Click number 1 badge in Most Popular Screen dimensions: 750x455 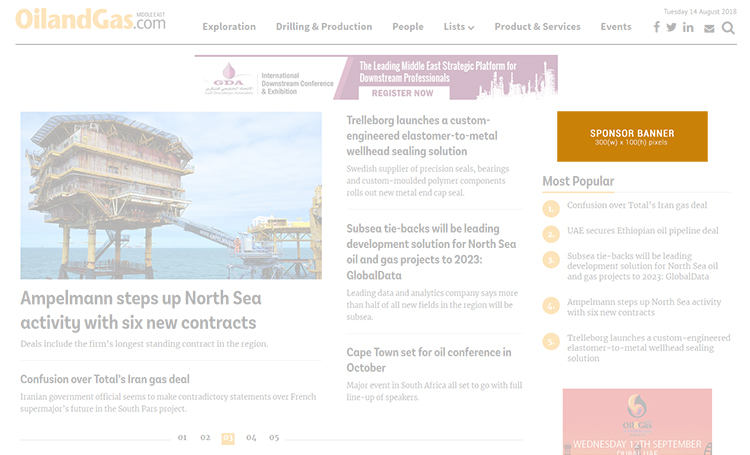coord(551,209)
